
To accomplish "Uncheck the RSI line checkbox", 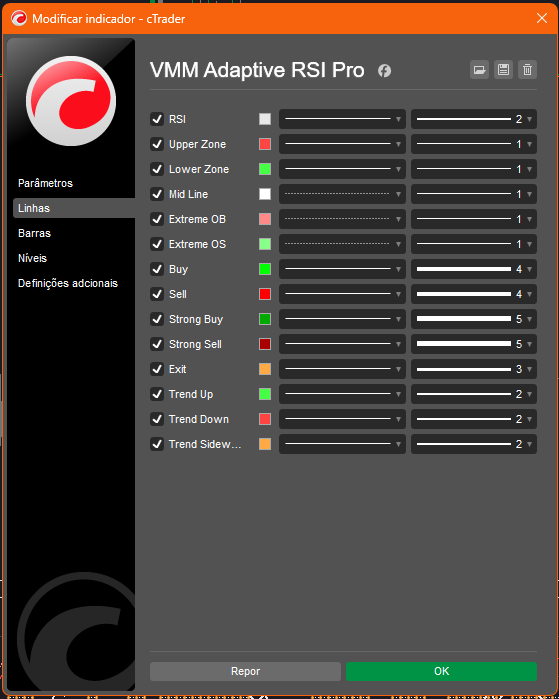I will click(x=157, y=119).
